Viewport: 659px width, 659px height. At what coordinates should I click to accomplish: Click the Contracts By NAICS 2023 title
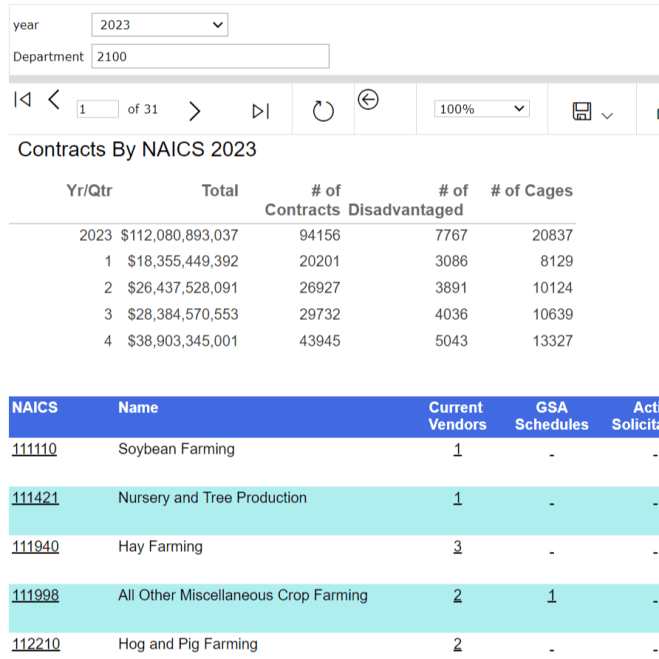click(137, 150)
